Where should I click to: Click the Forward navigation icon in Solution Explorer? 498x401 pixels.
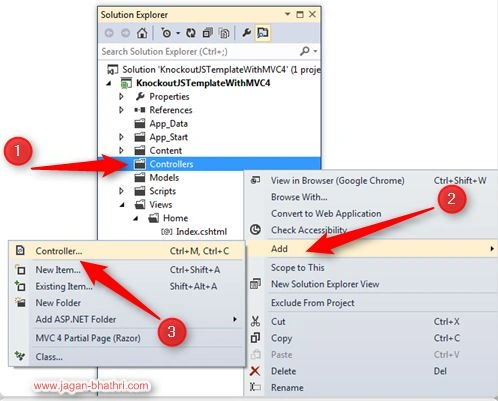click(x=125, y=33)
